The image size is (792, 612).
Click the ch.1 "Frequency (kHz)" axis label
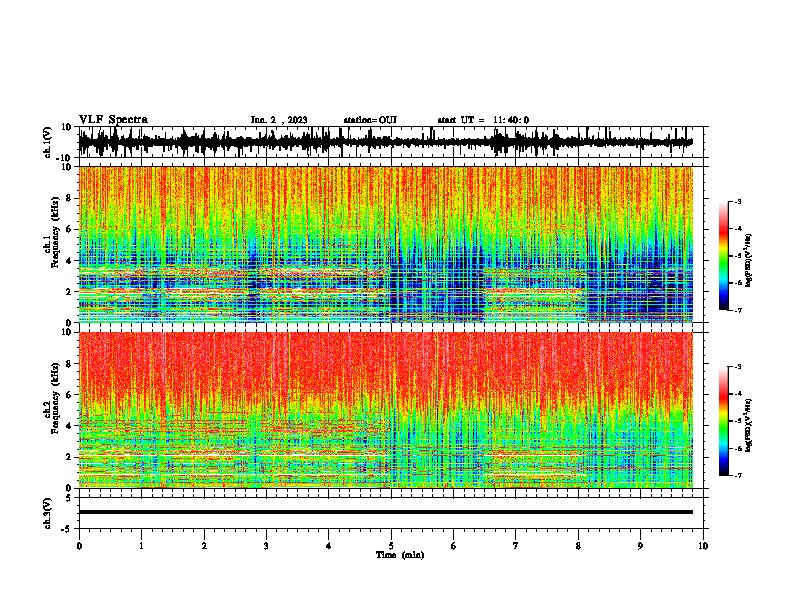coord(57,234)
